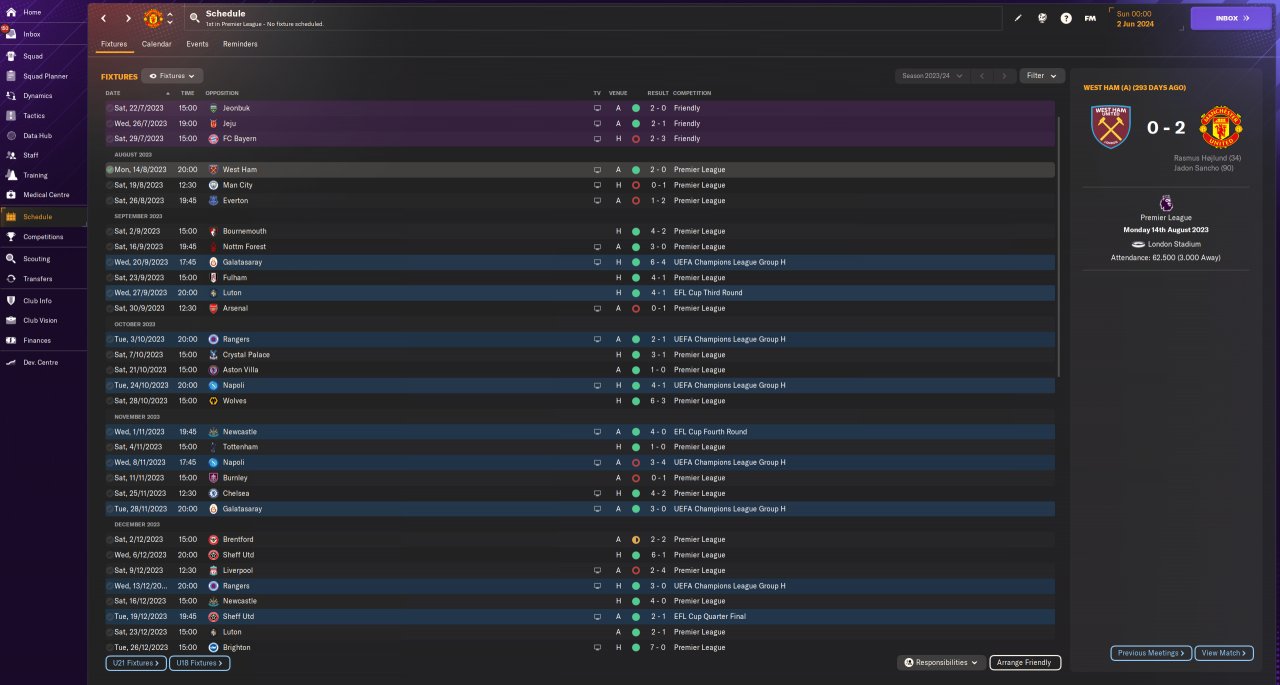
Task: Click the world globe icon in top bar
Action: pyautogui.click(x=1042, y=18)
